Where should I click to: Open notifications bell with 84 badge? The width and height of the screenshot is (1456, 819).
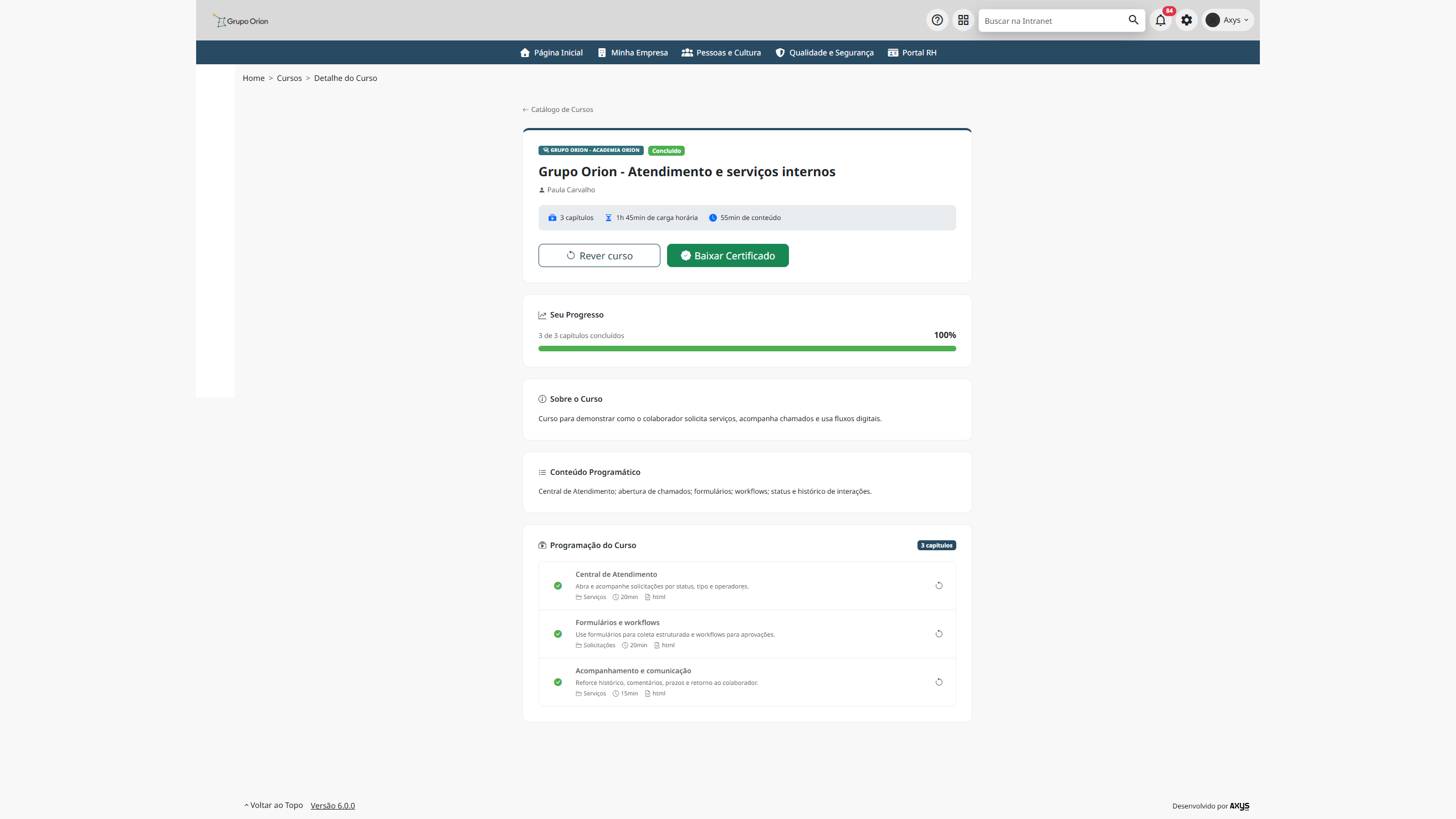1160,21
